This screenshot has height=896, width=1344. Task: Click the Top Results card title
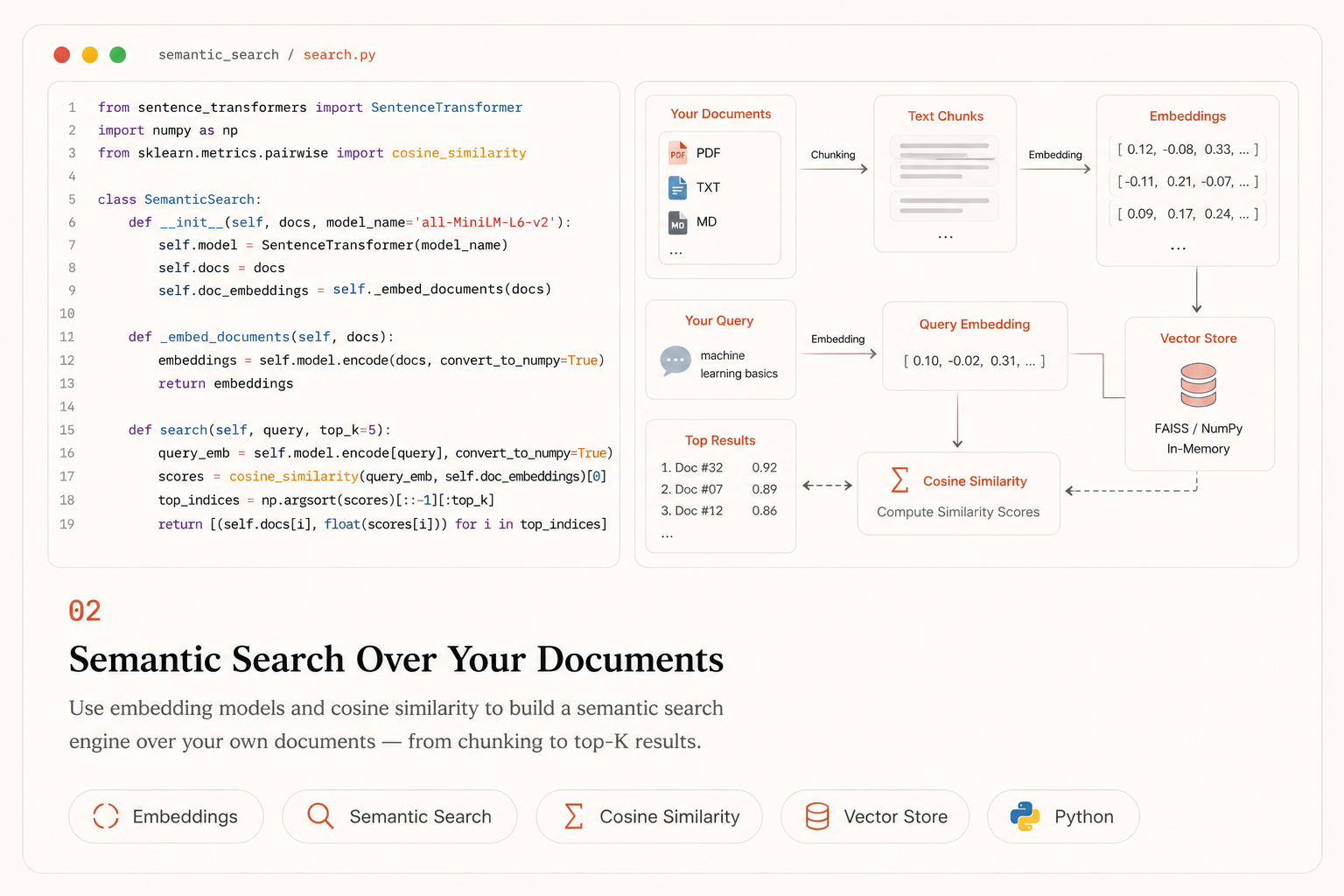720,440
